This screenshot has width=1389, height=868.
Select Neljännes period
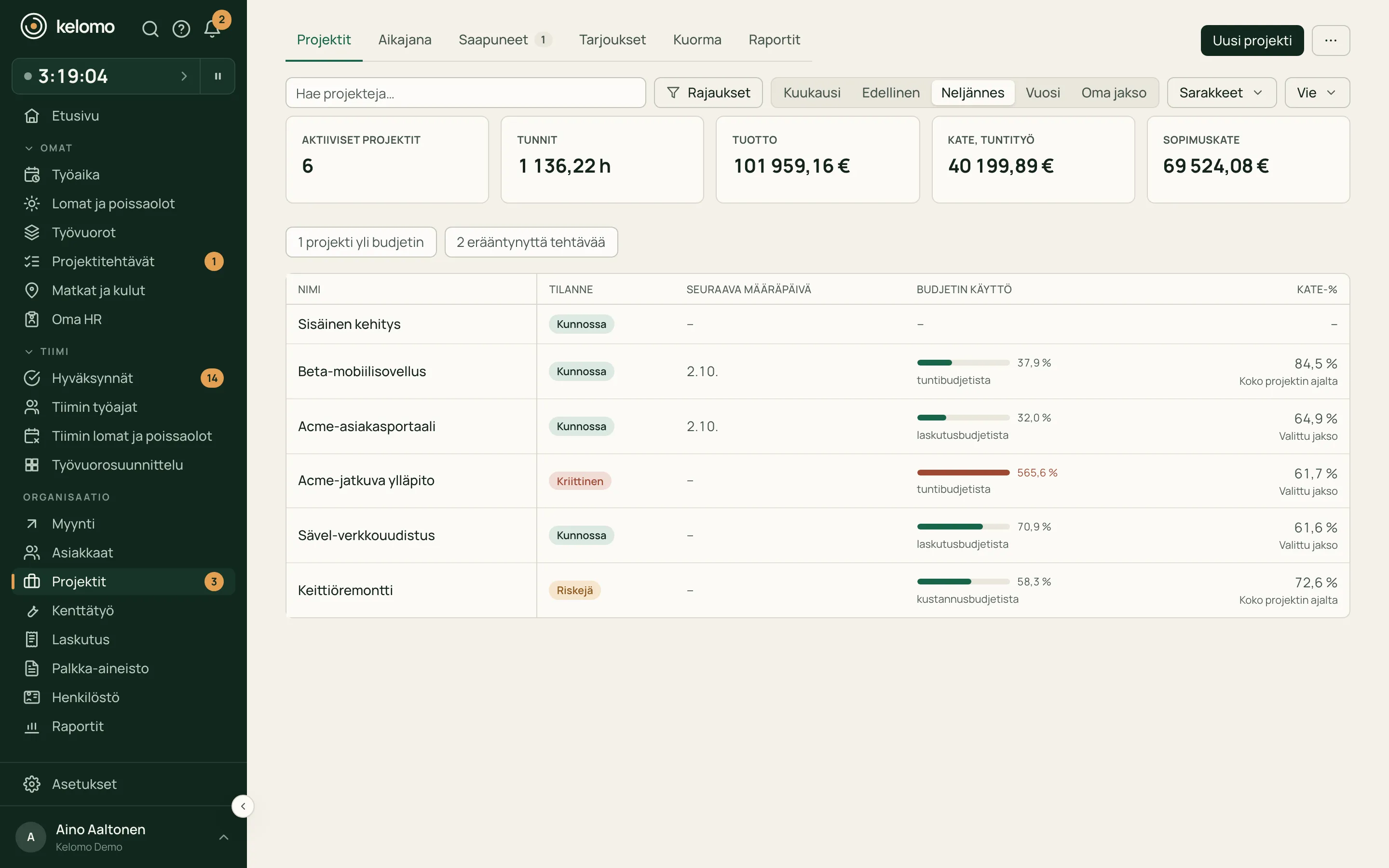(x=973, y=93)
